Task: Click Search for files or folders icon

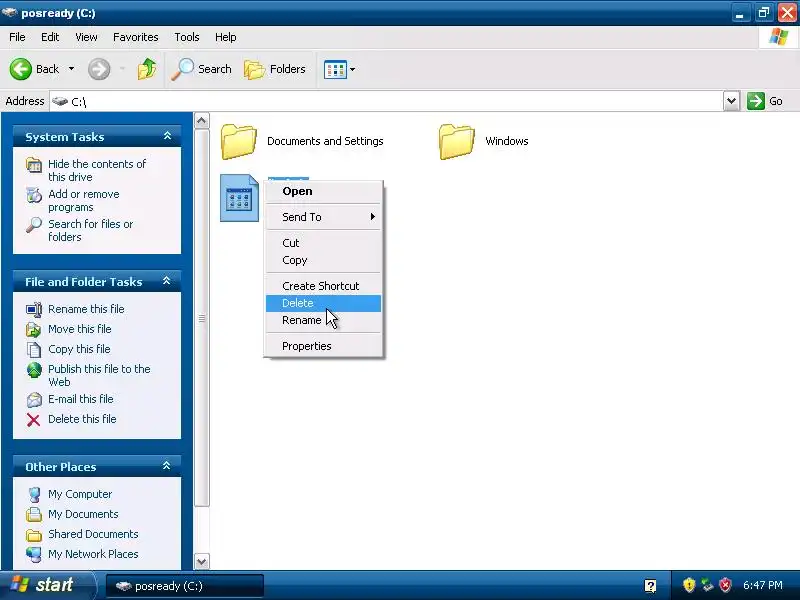Action: click(x=34, y=225)
